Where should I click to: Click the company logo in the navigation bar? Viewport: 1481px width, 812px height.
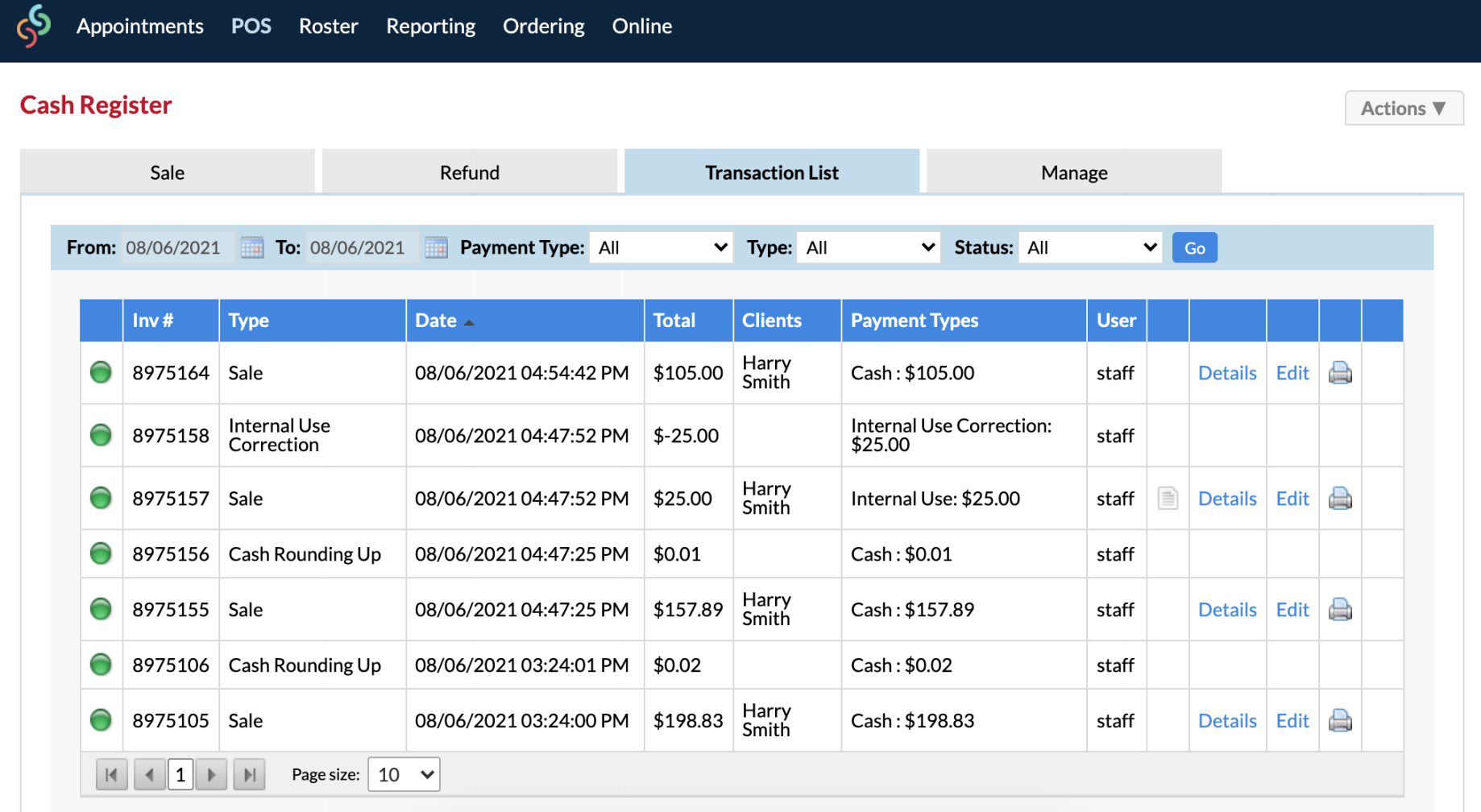(33, 25)
